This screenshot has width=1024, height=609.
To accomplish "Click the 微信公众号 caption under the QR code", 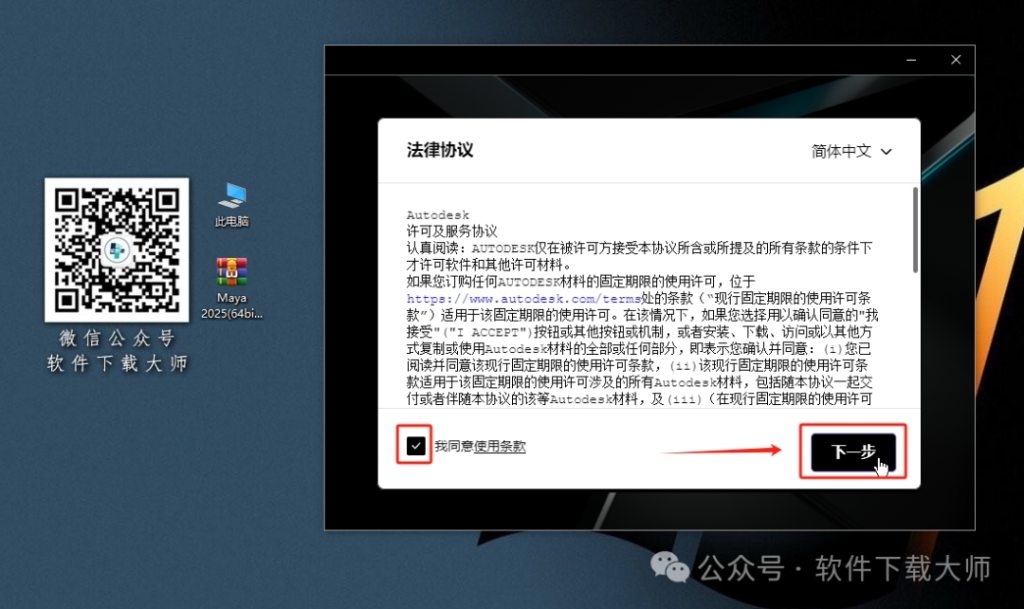I will coord(117,338).
